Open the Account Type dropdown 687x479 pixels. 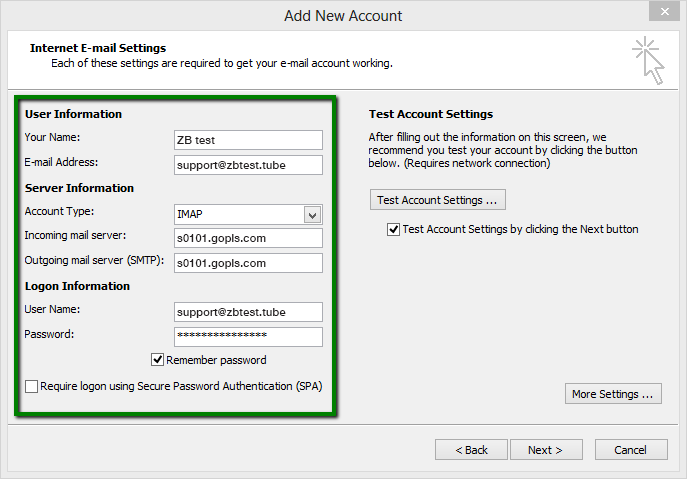(312, 215)
